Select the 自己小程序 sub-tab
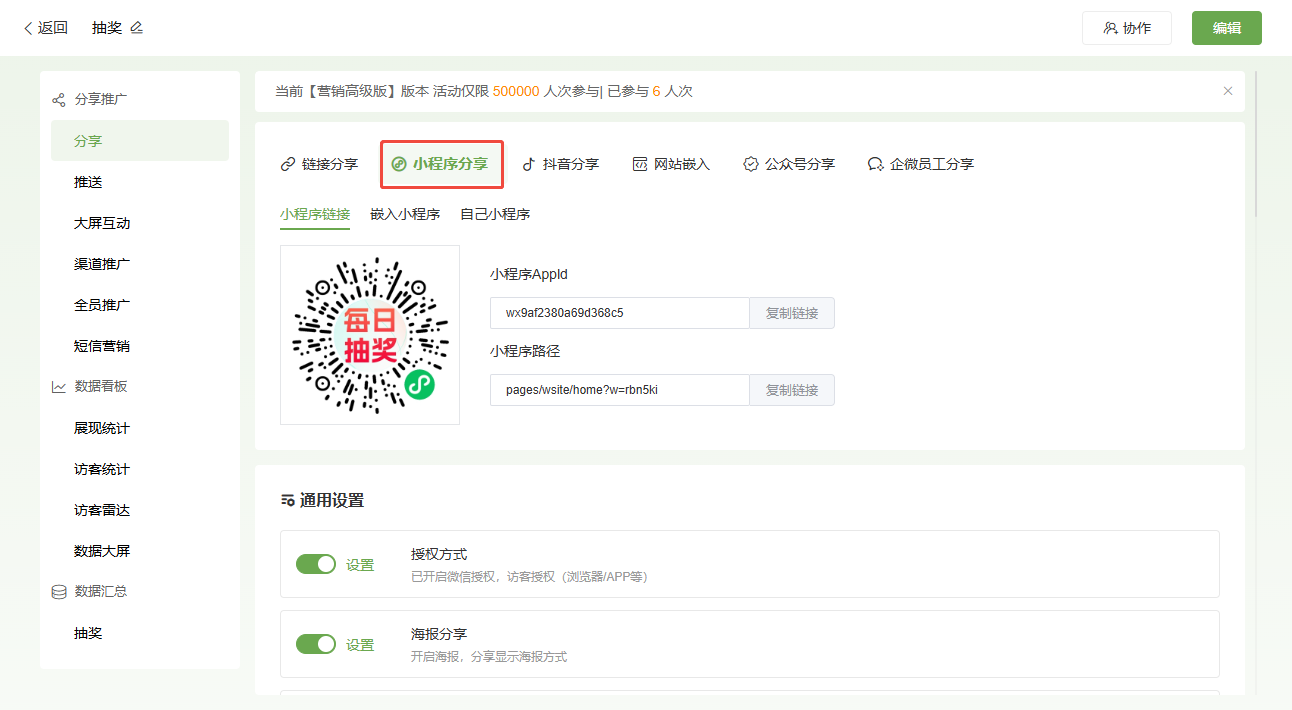This screenshot has width=1292, height=710. coord(495,214)
